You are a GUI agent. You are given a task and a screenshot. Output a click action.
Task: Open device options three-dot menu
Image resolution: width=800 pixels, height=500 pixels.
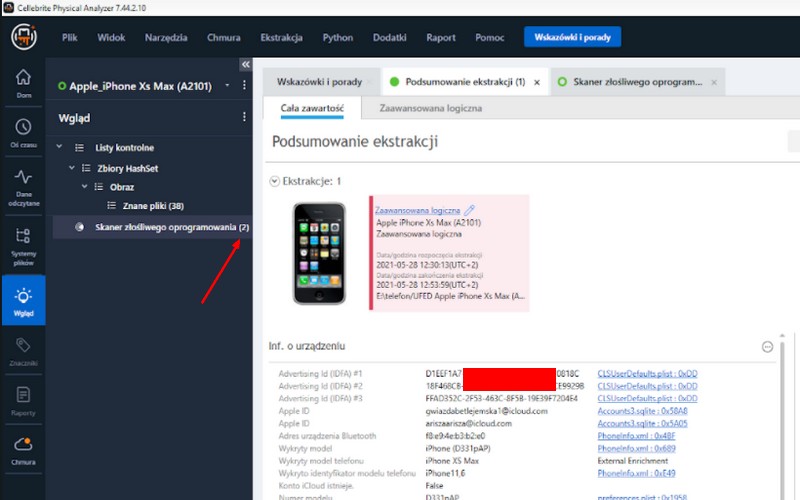244,85
